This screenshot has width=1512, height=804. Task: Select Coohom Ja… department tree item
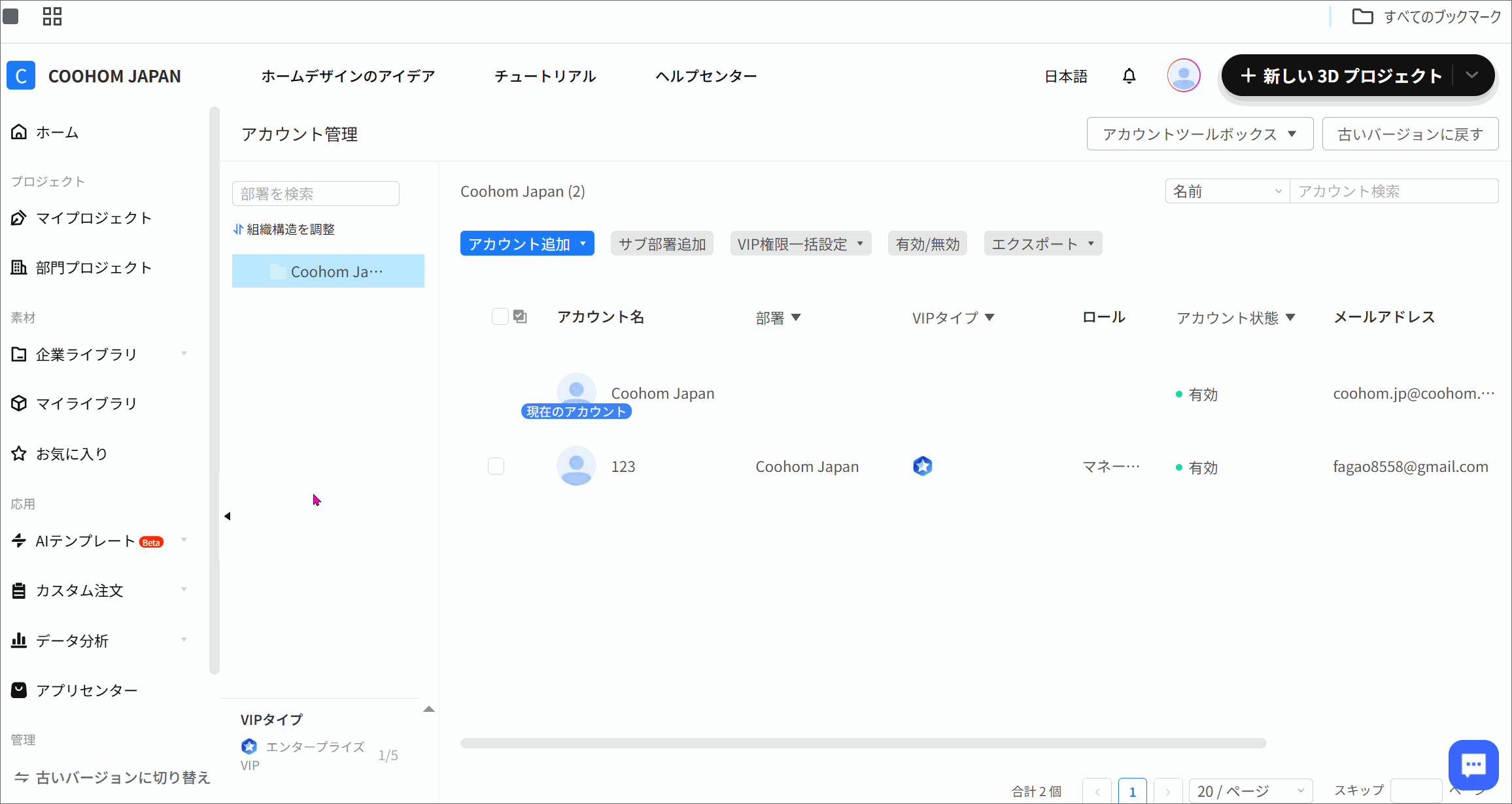pos(328,271)
